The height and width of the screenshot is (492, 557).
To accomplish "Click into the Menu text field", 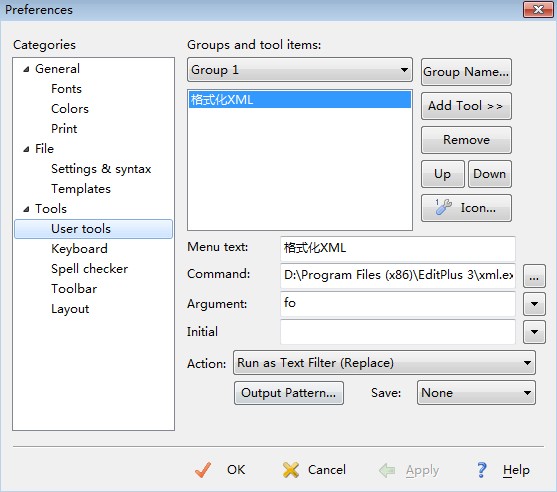I will pos(398,248).
